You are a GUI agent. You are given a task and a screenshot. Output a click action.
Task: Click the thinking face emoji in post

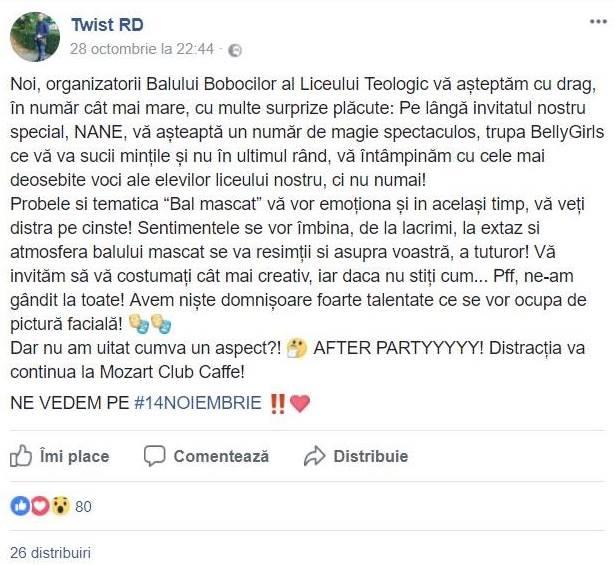click(296, 347)
